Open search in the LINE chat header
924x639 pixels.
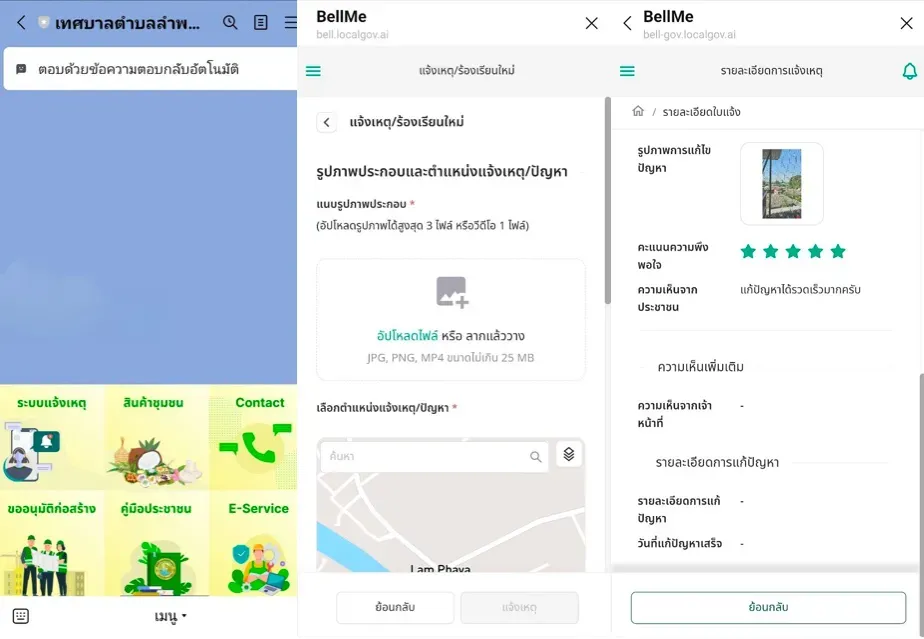coord(230,22)
